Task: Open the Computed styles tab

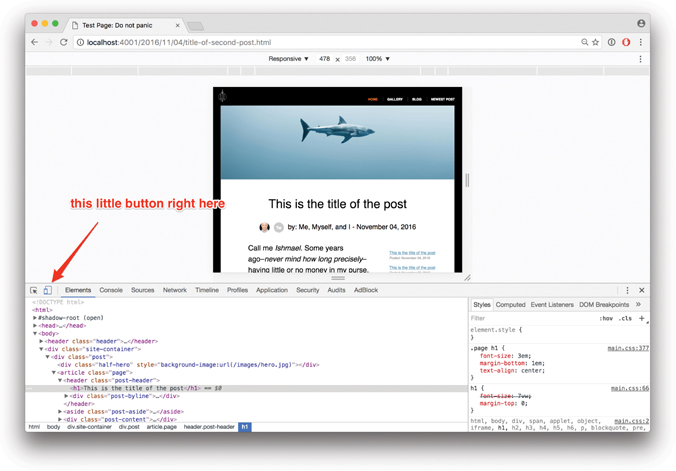Action: 511,304
